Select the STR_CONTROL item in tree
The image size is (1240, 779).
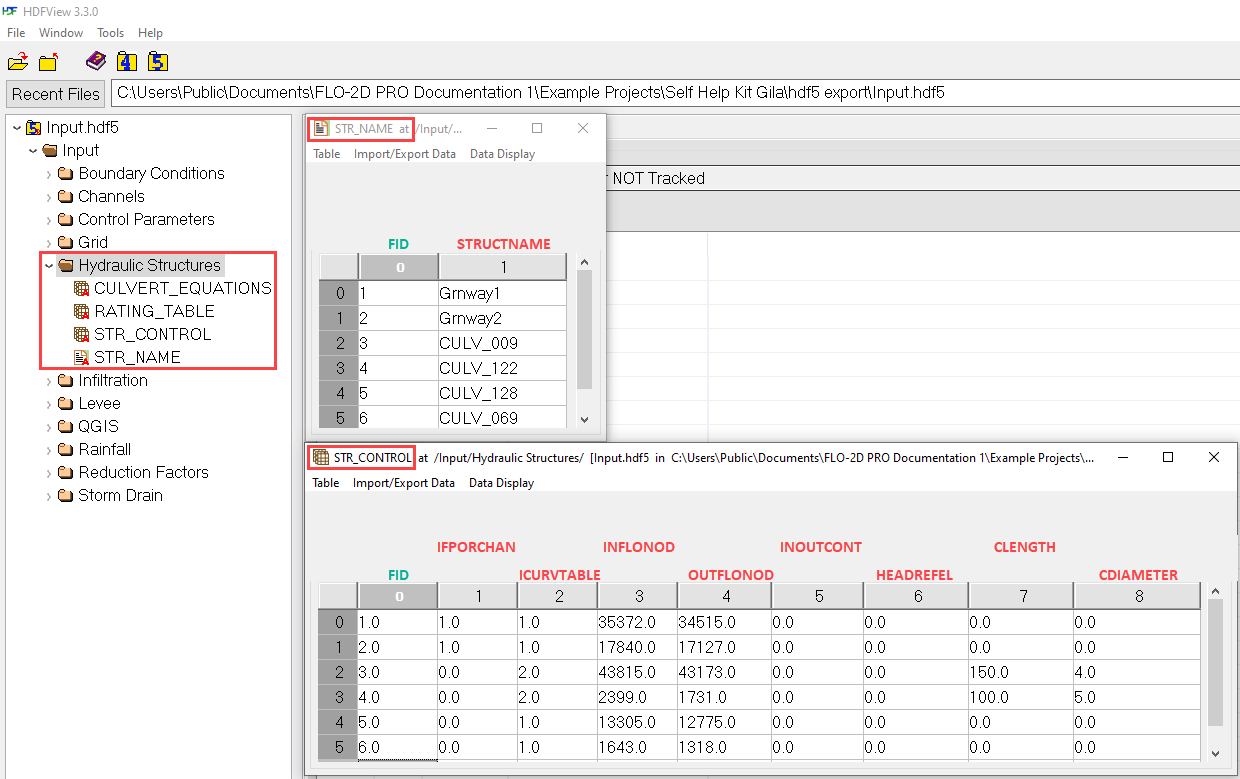[x=152, y=334]
